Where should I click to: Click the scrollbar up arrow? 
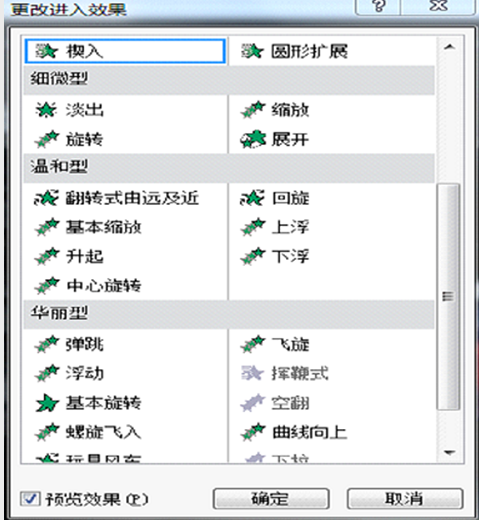click(x=449, y=47)
